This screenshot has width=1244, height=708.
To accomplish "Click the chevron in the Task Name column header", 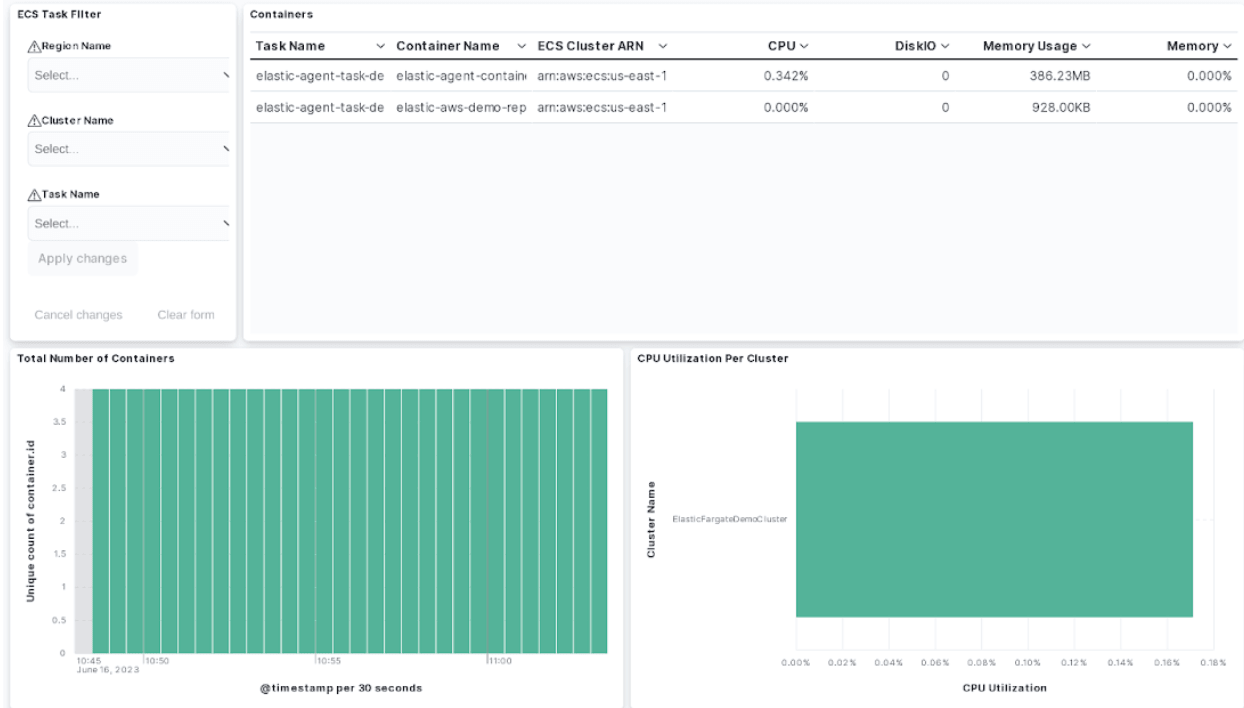I will (x=380, y=46).
